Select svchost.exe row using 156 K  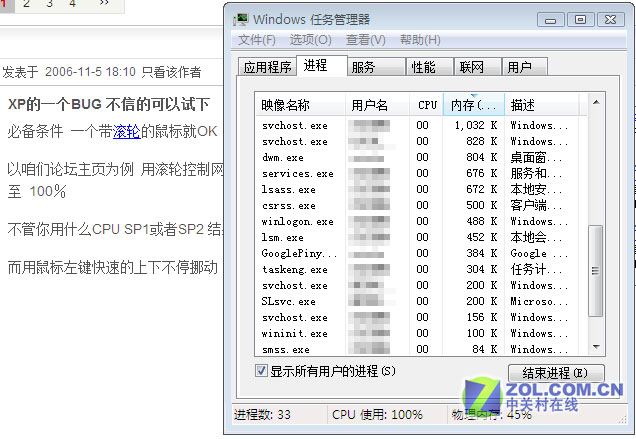pos(421,317)
